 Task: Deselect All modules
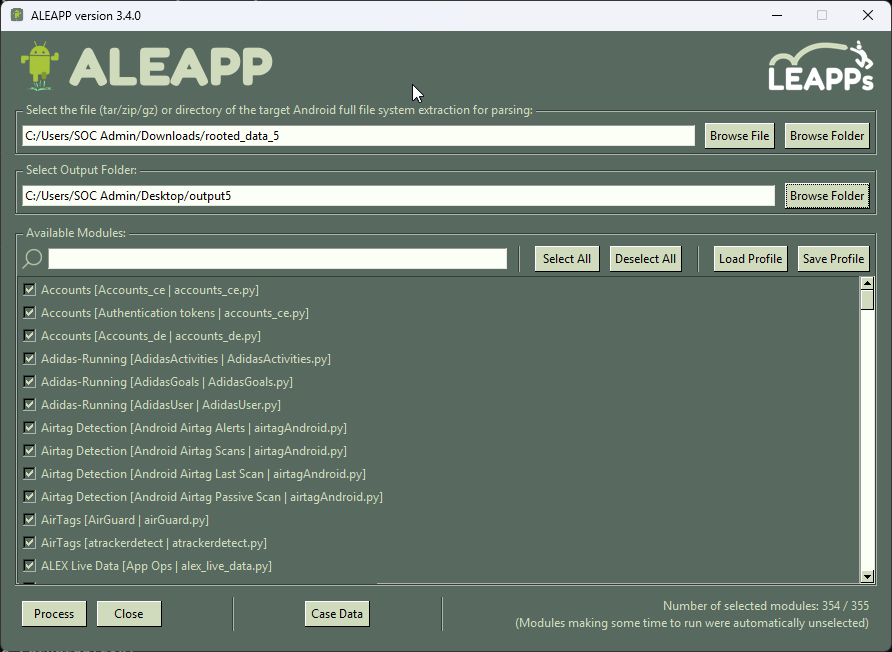645,258
